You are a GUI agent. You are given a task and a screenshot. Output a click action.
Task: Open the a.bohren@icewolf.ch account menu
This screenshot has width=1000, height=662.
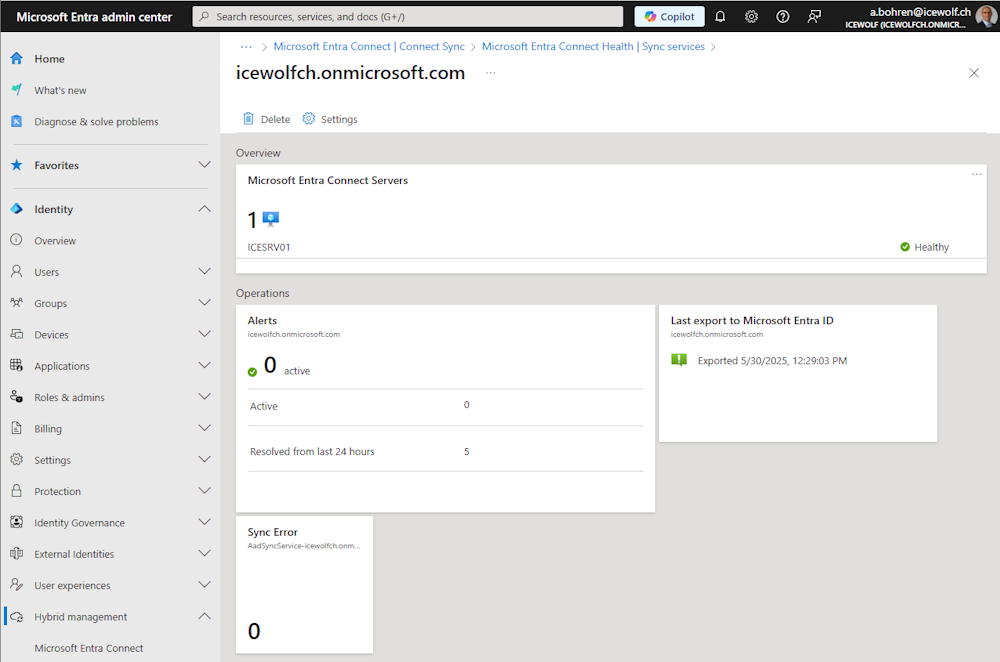click(x=920, y=17)
